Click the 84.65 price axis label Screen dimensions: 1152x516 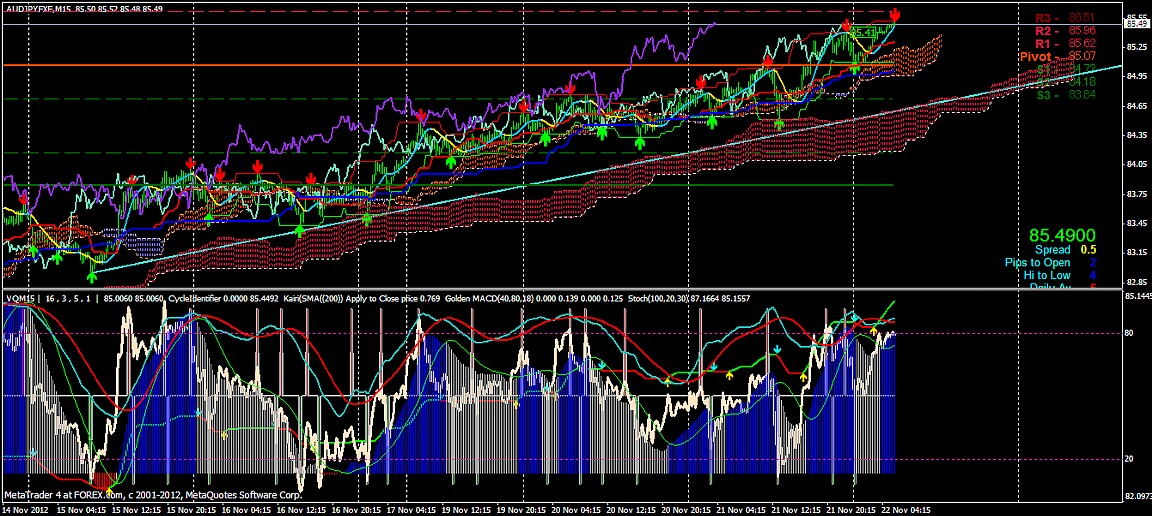tap(1137, 106)
